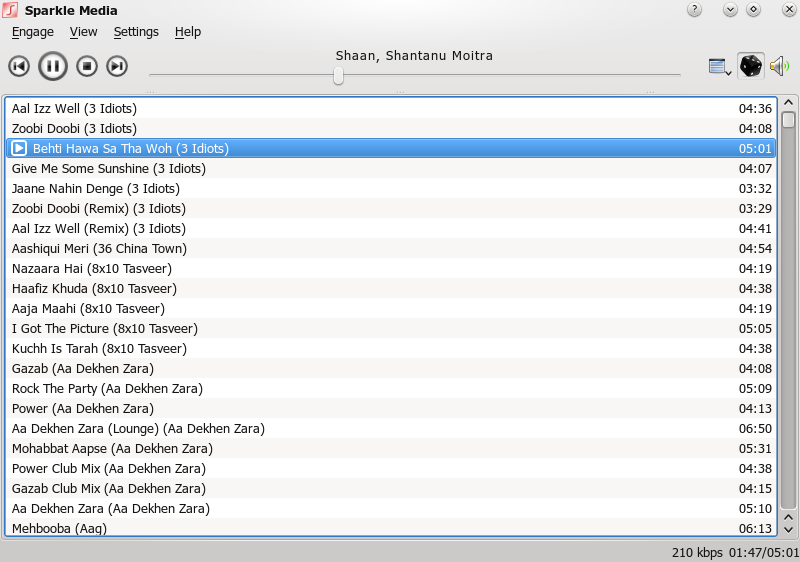Select Aa Dekhen Zara (Lounge) track

point(391,428)
